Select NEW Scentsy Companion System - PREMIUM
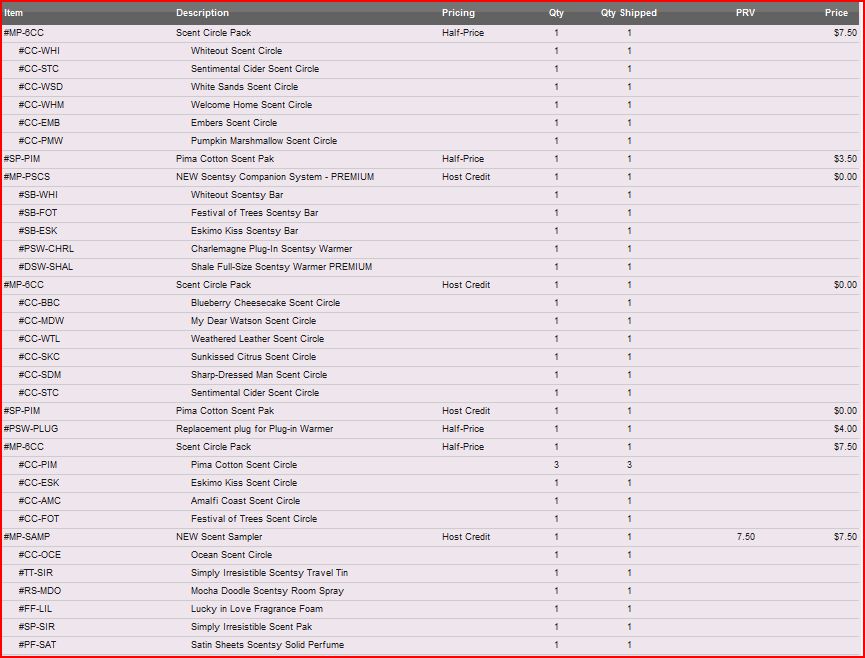This screenshot has height=658, width=865. point(275,176)
